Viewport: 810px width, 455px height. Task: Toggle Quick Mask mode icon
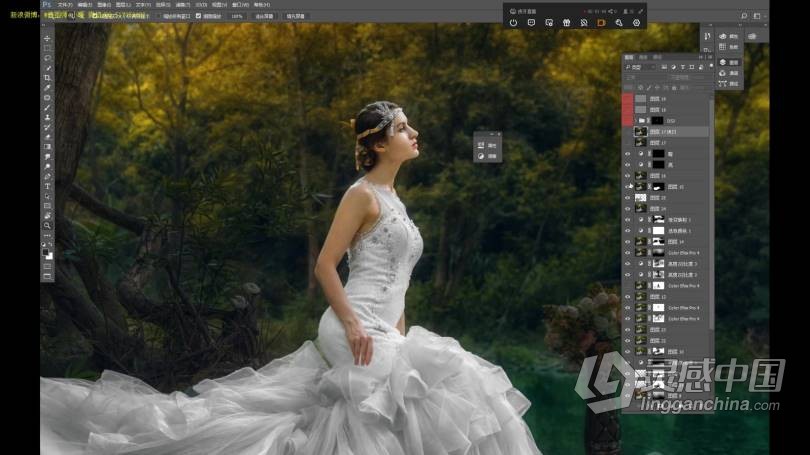pyautogui.click(x=47, y=266)
